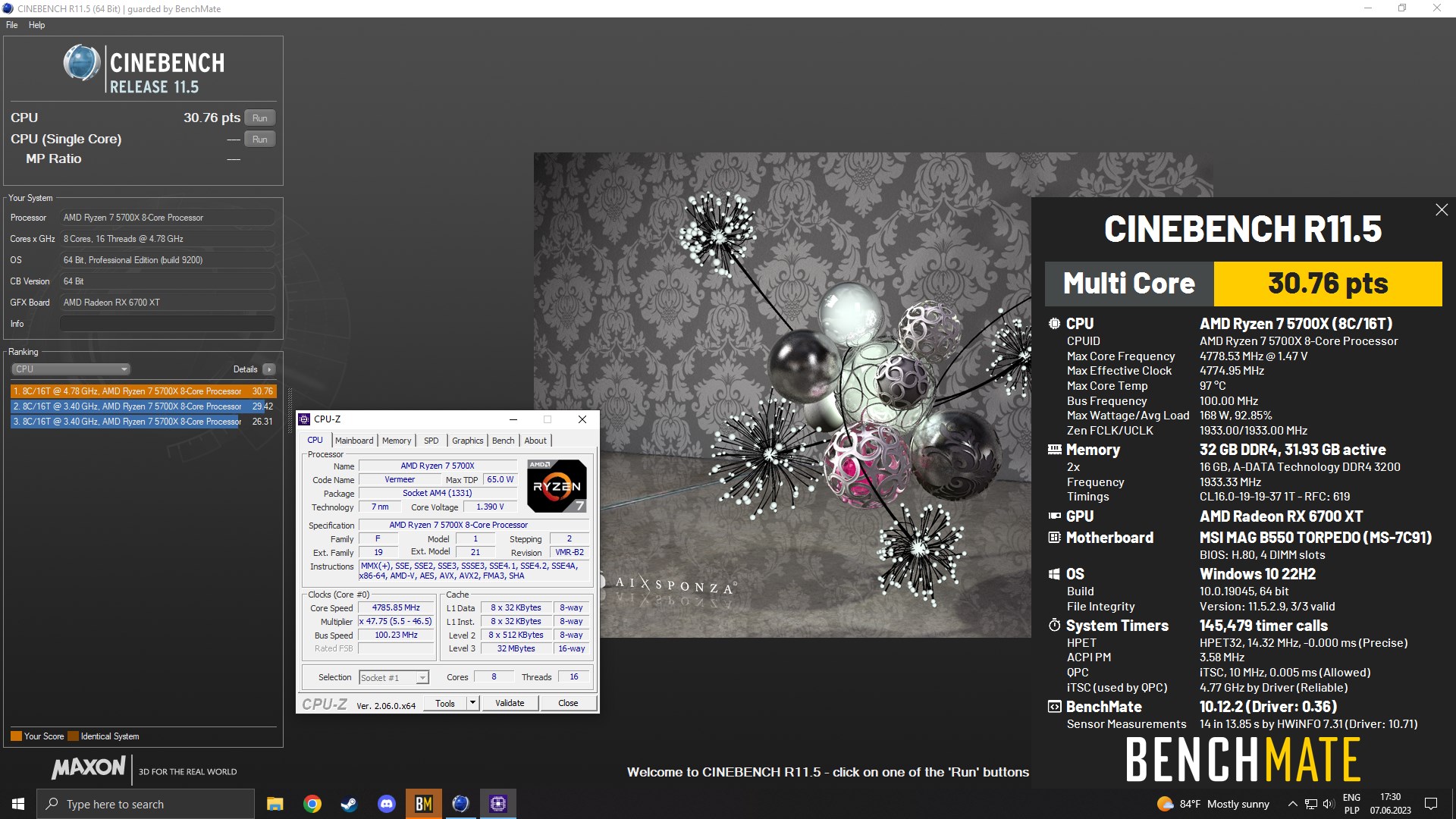Click the ranking Details arrow button
This screenshot has width=1456, height=819.
(x=268, y=369)
